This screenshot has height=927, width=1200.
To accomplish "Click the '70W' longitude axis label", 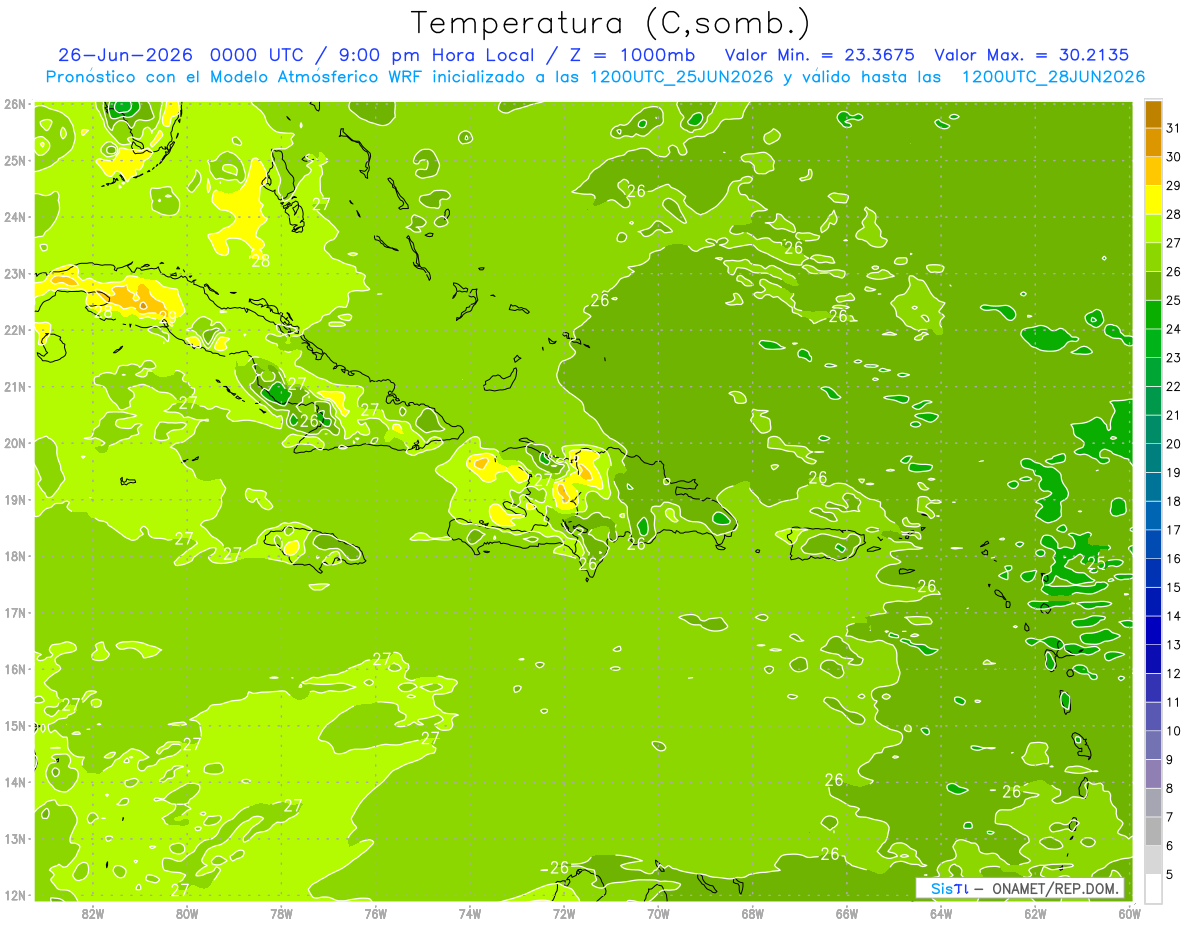I will tap(658, 913).
